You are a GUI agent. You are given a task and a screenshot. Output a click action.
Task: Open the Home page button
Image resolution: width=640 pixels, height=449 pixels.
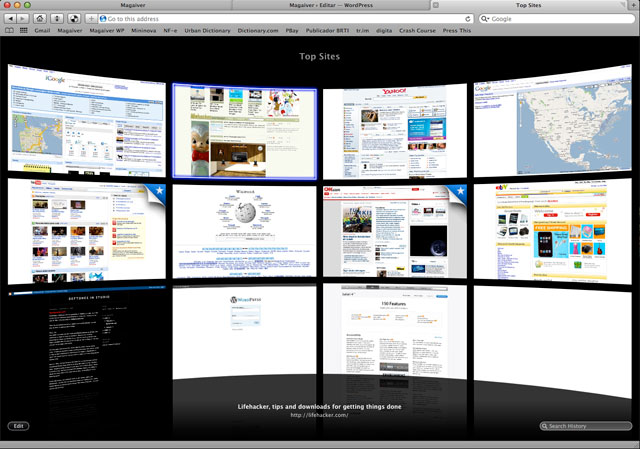click(40, 19)
